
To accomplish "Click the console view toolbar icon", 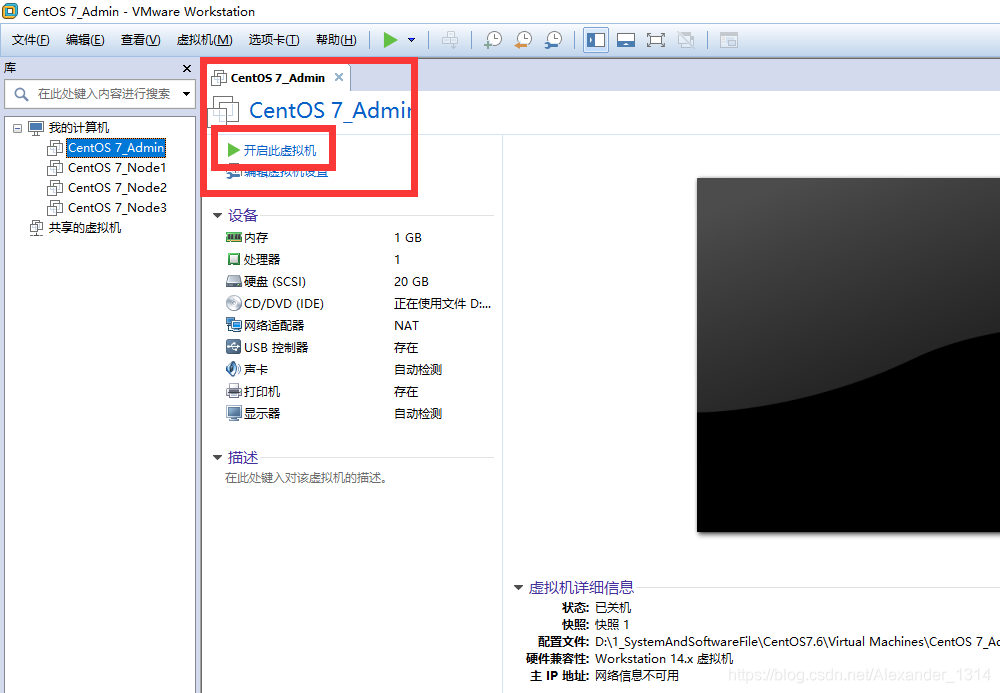I will [x=728, y=40].
